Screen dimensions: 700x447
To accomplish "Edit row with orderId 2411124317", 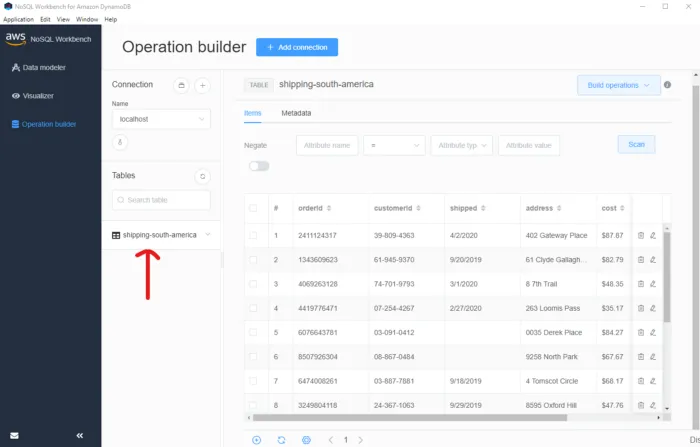I will point(653,235).
